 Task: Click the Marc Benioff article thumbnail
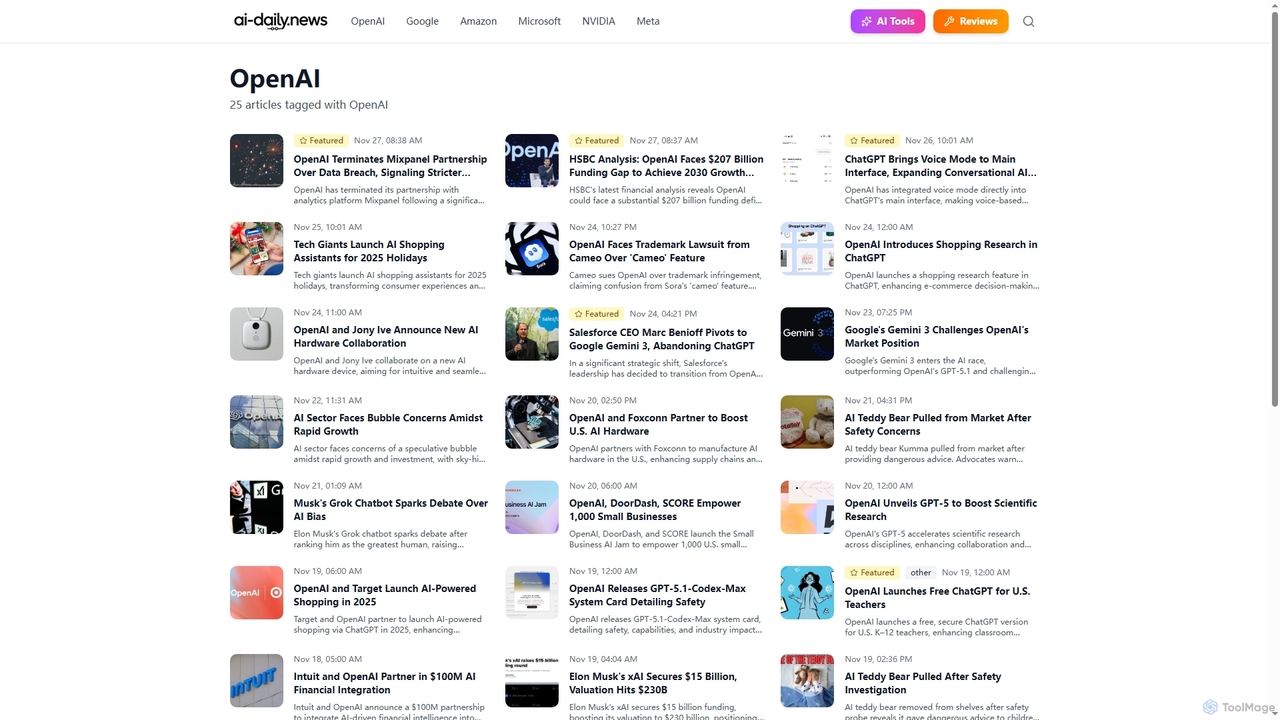point(532,334)
